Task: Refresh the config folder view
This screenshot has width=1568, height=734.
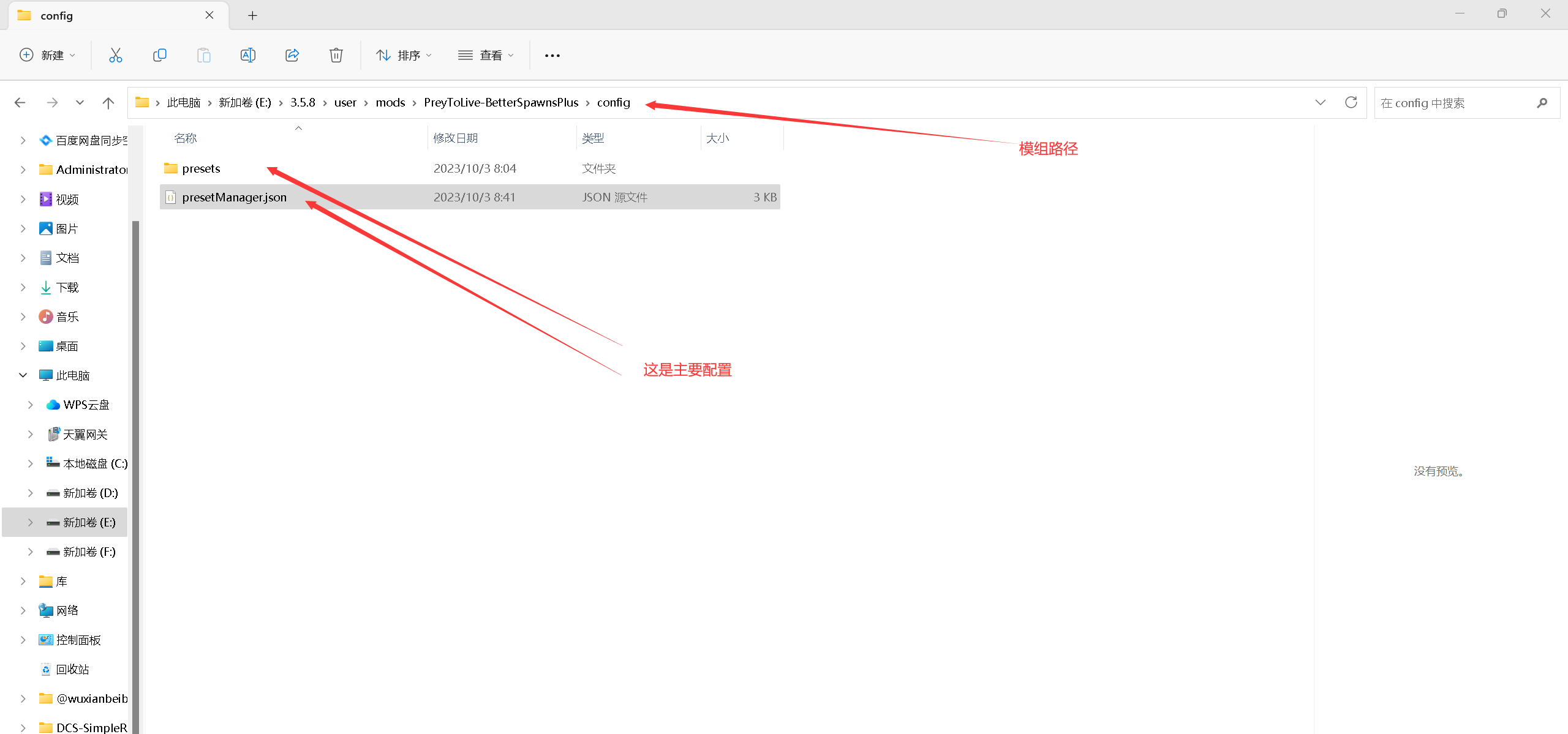Action: (x=1351, y=103)
